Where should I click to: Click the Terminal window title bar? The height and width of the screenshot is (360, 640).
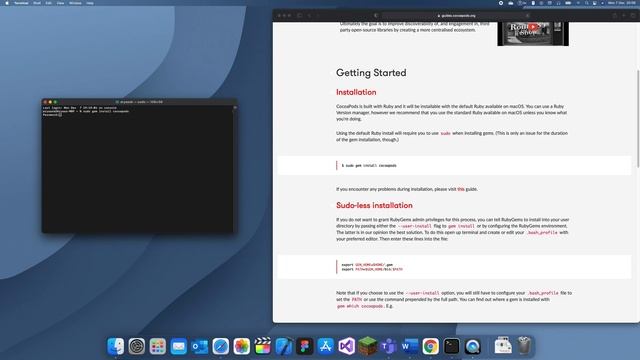[139, 102]
